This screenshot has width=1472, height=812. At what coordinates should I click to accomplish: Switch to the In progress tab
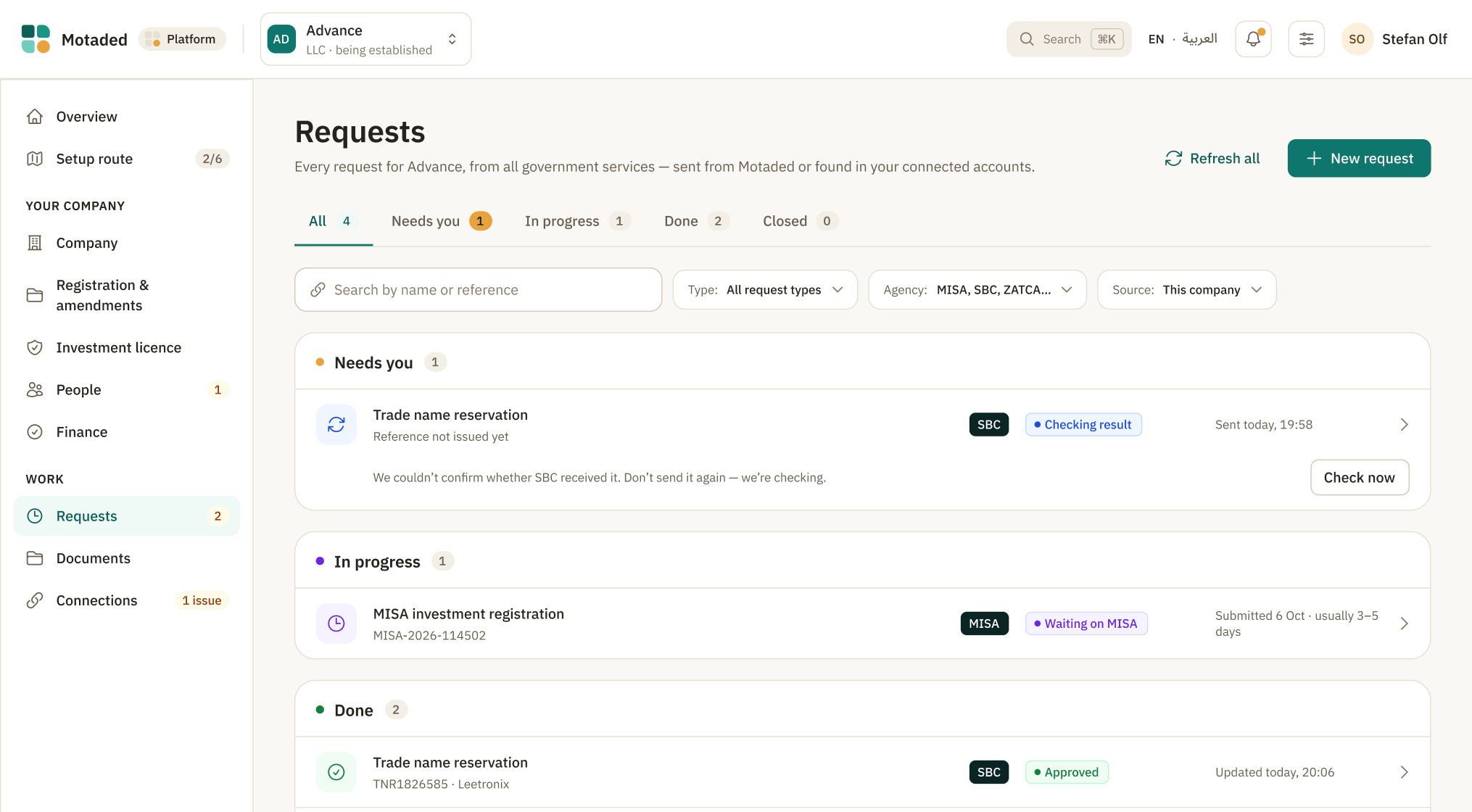577,221
